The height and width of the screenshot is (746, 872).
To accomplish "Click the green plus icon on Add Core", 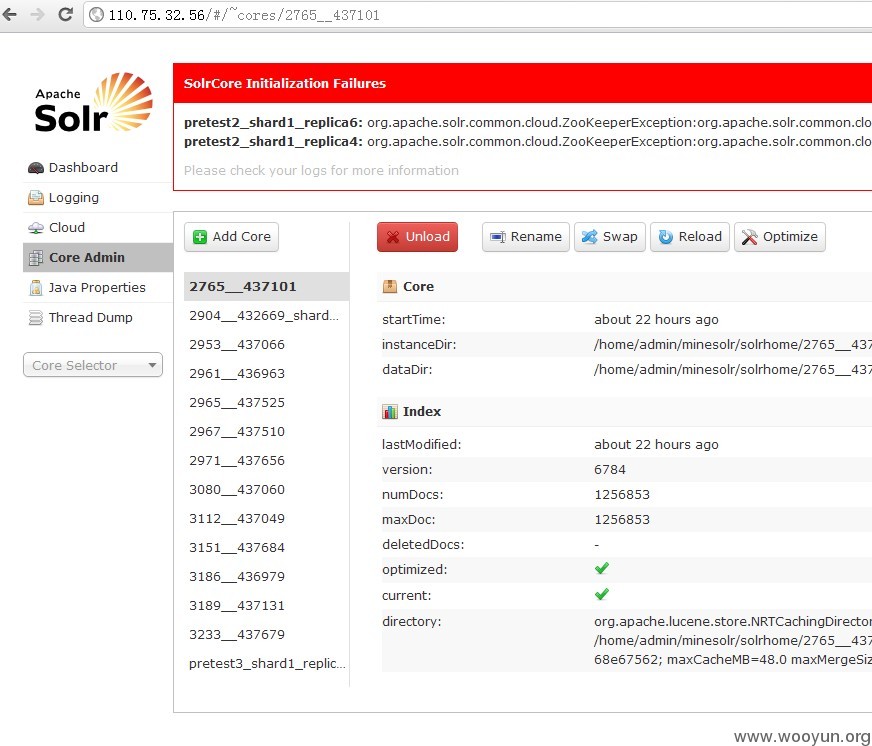I will (x=200, y=237).
